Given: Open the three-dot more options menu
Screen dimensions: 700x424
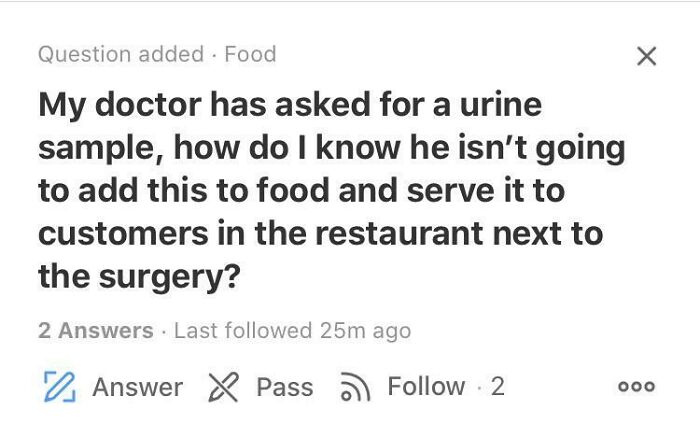Looking at the screenshot, I should pos(637,386).
